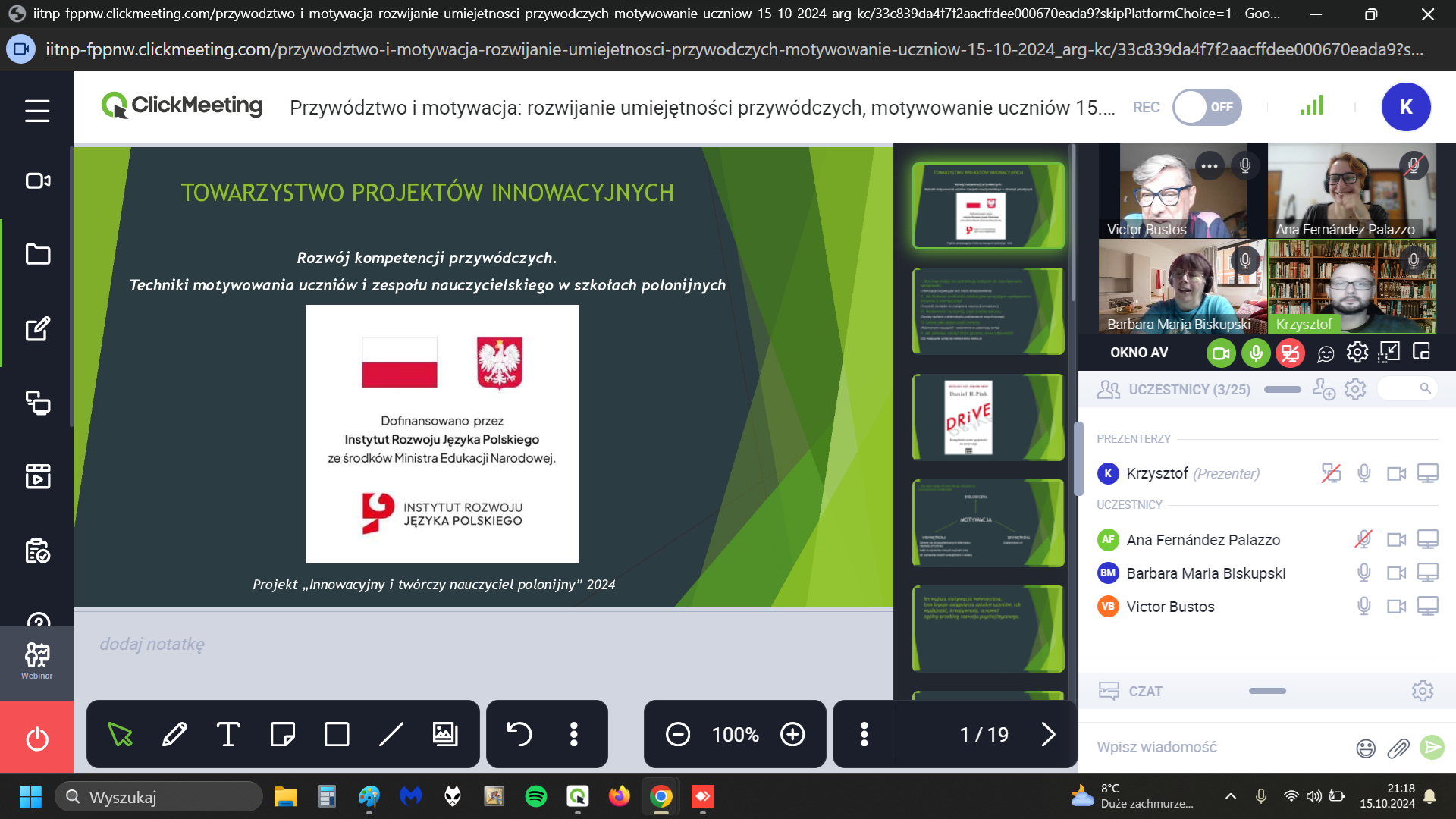Toggle Barbara Maria Biskupski video tile microphone

[x=1244, y=261]
